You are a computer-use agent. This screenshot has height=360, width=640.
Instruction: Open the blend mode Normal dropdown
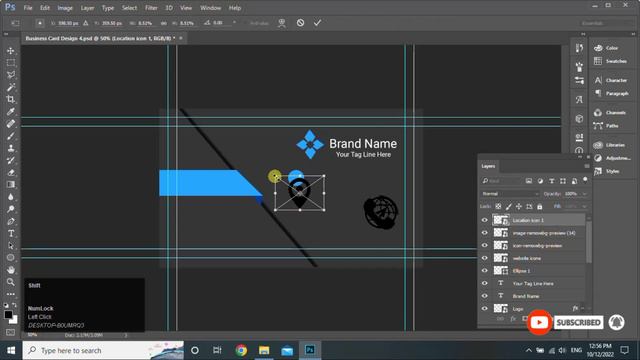point(510,194)
